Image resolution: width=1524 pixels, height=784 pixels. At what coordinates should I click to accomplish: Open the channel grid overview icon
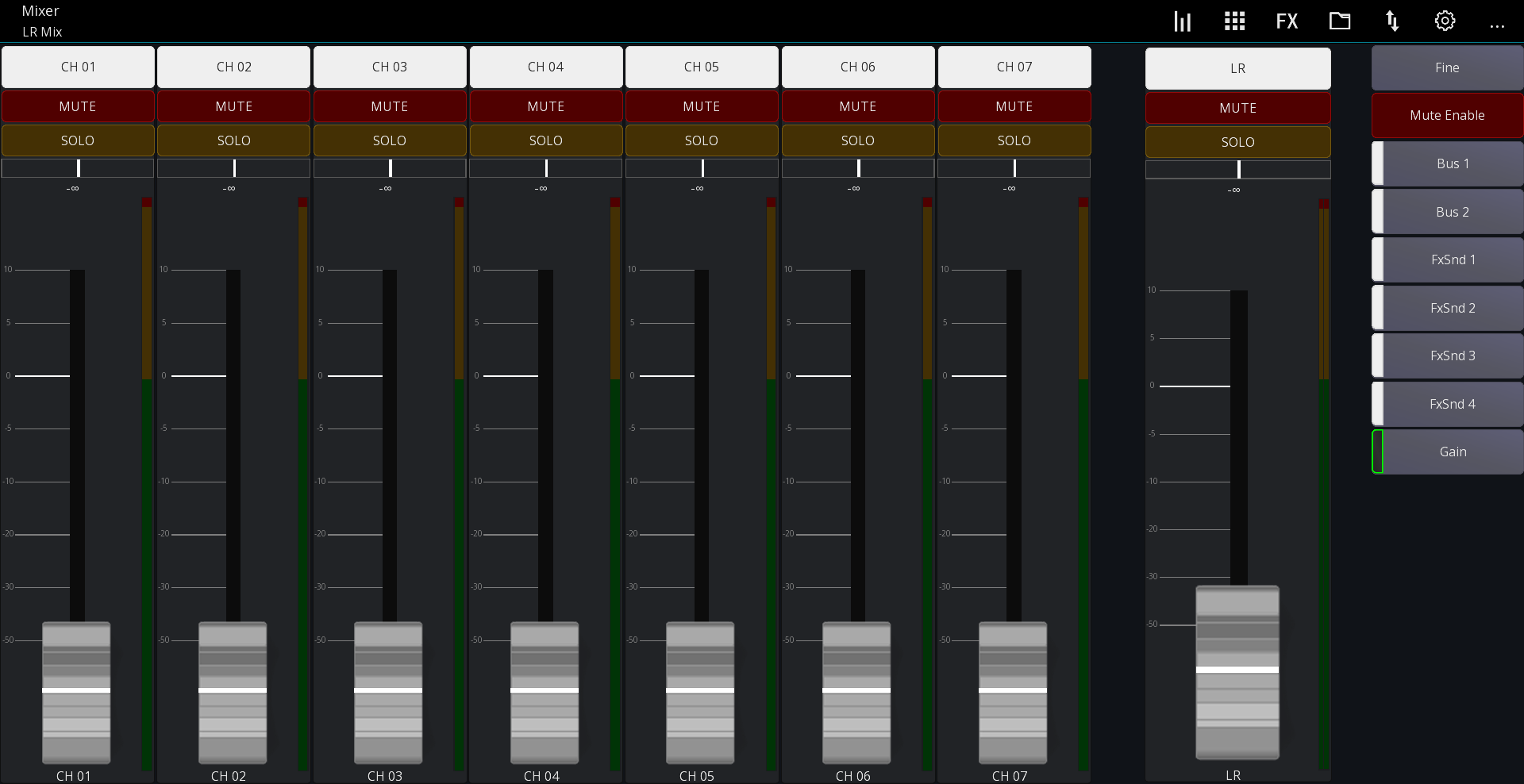(1234, 21)
